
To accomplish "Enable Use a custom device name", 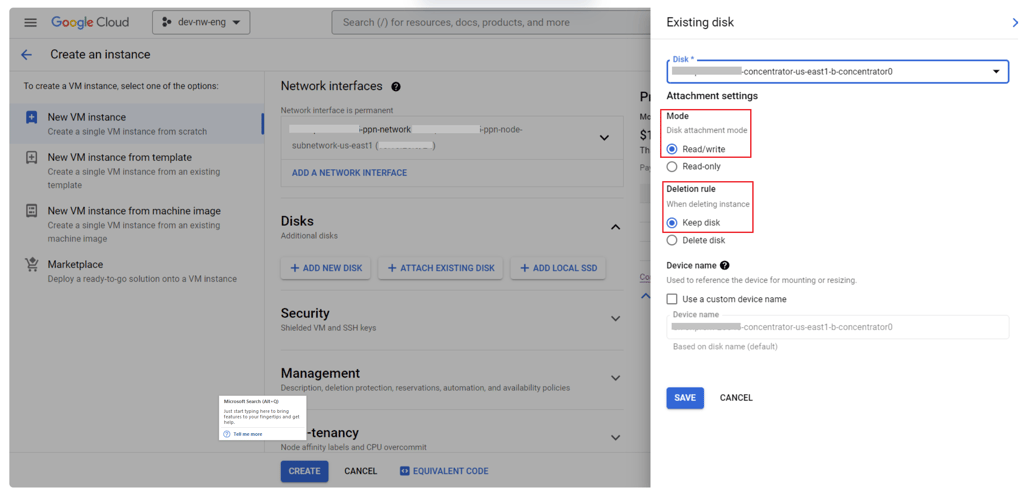I will pyautogui.click(x=673, y=299).
